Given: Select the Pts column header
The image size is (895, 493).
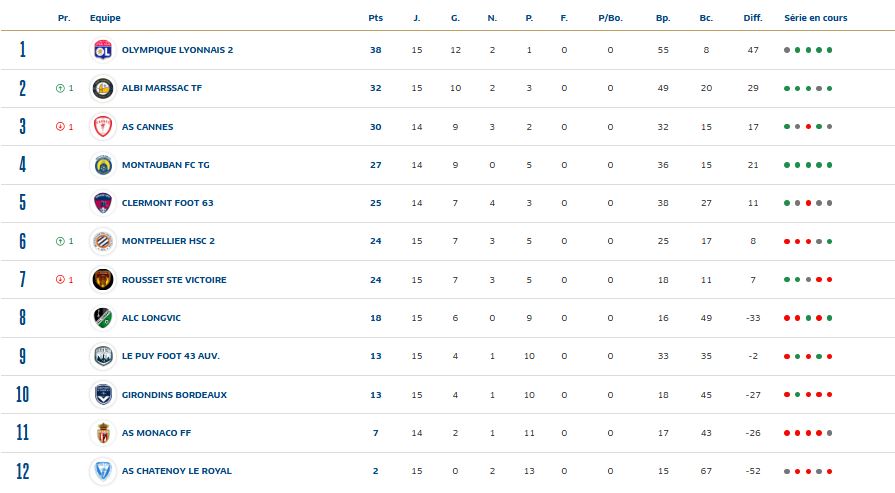Looking at the screenshot, I should coord(376,18).
